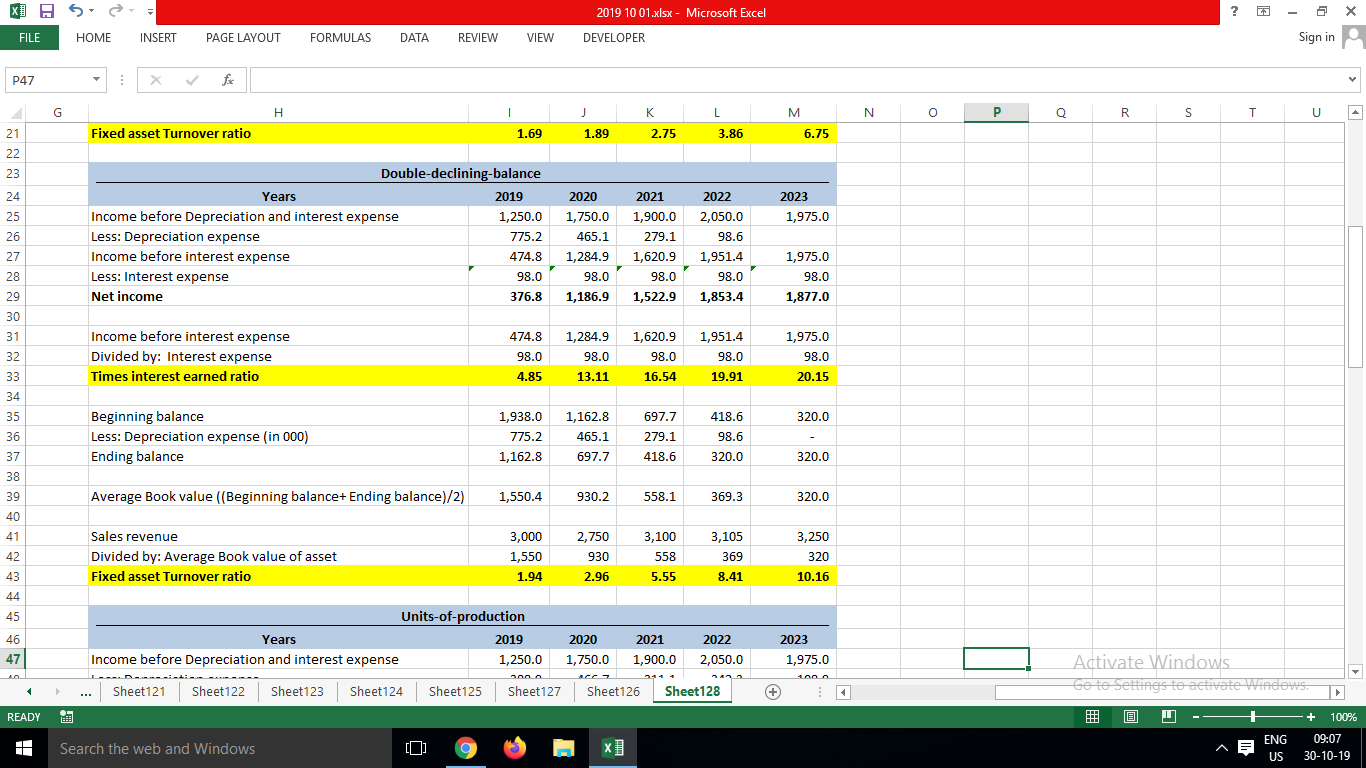The image size is (1366, 768).
Task: Switch to Page Layout view icon
Action: (x=1132, y=717)
